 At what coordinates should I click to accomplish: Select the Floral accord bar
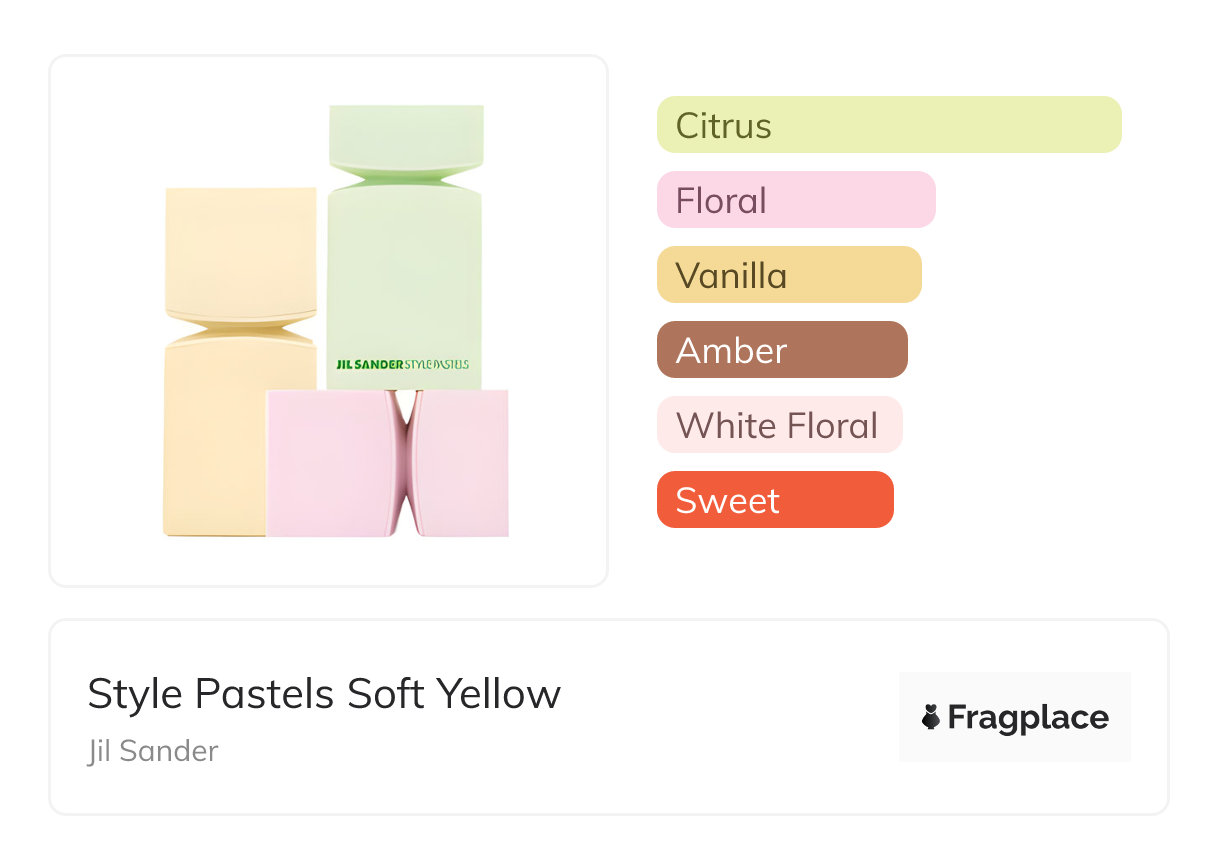[796, 200]
